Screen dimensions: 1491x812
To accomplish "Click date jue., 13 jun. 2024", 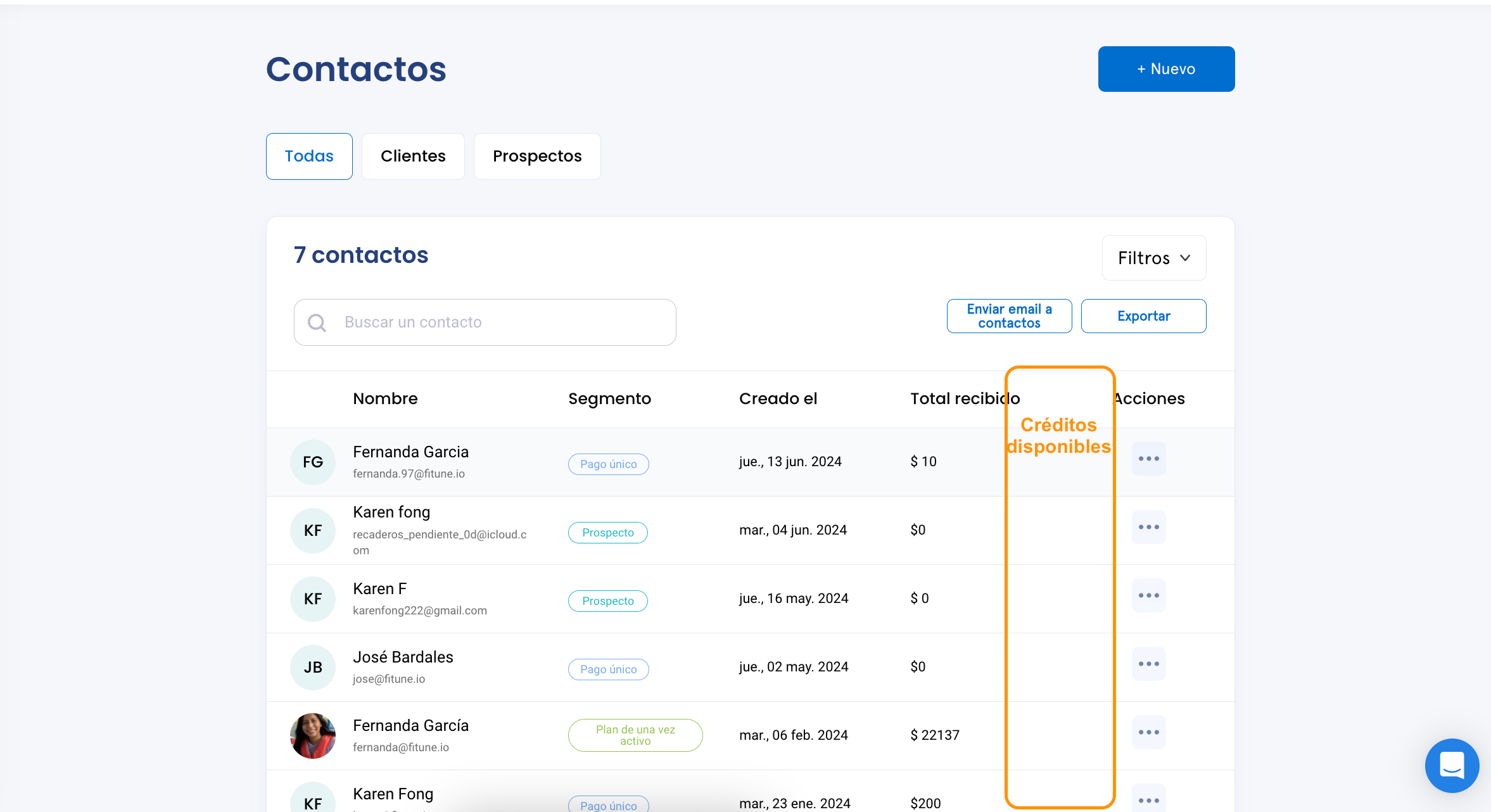I will pos(790,462).
